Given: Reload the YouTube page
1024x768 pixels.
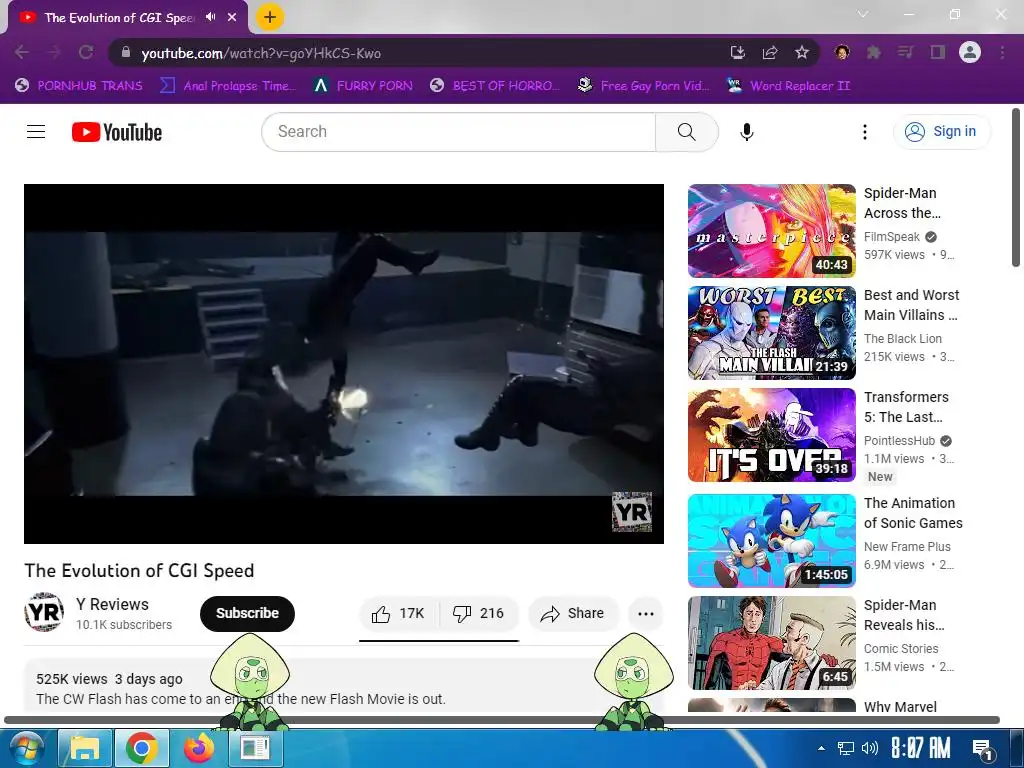Looking at the screenshot, I should tap(86, 52).
